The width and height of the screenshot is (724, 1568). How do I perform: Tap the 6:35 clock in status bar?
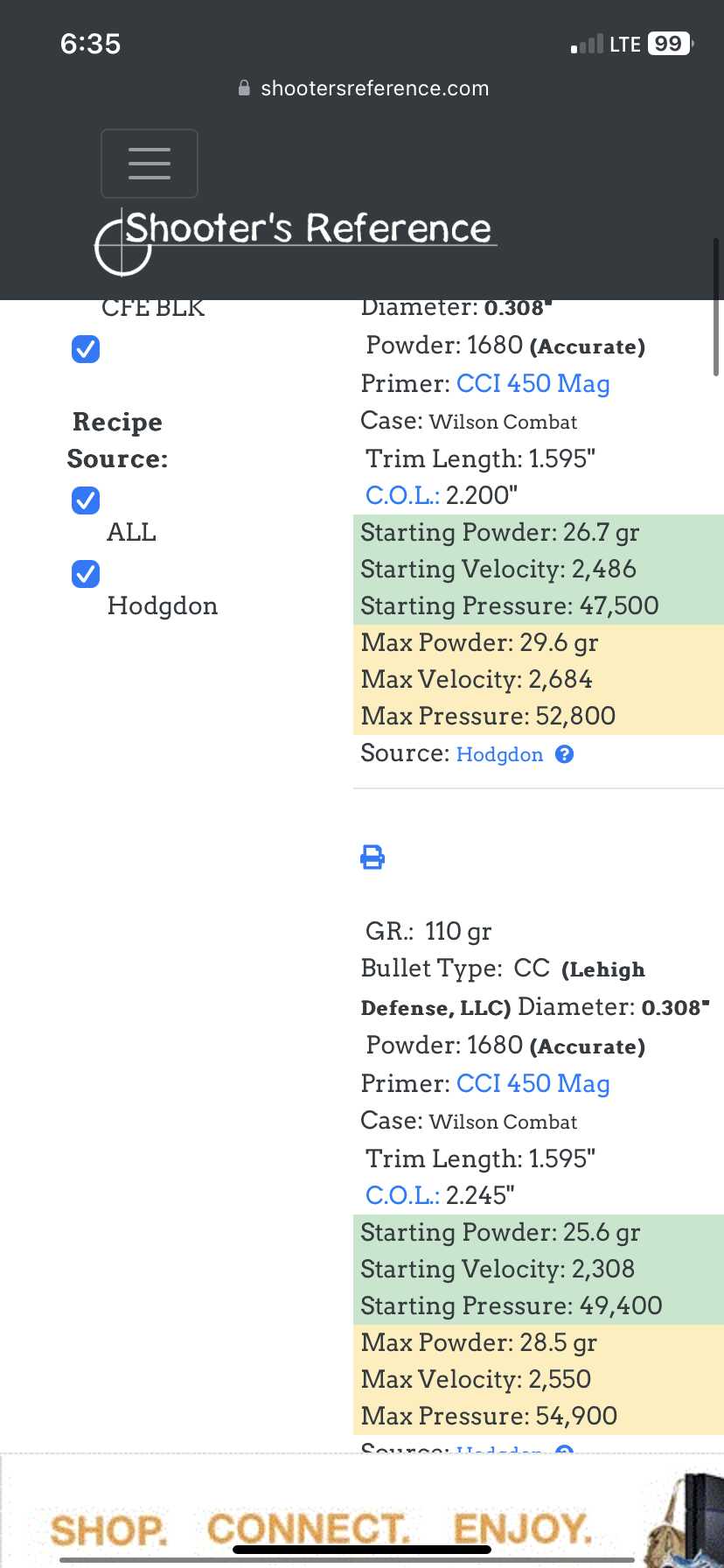91,44
